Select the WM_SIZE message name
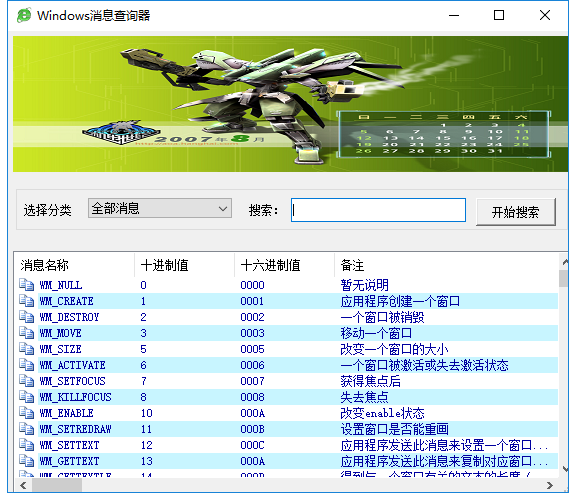This screenshot has height=500, width=576. tap(61, 349)
